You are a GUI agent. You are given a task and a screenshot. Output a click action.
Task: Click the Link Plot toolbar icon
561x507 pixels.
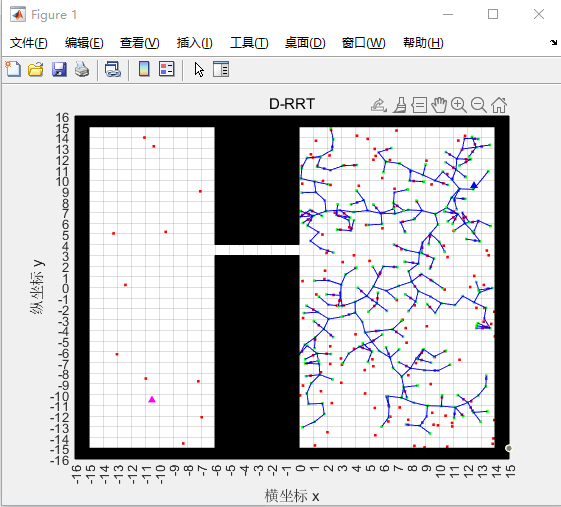pyautogui.click(x=113, y=69)
